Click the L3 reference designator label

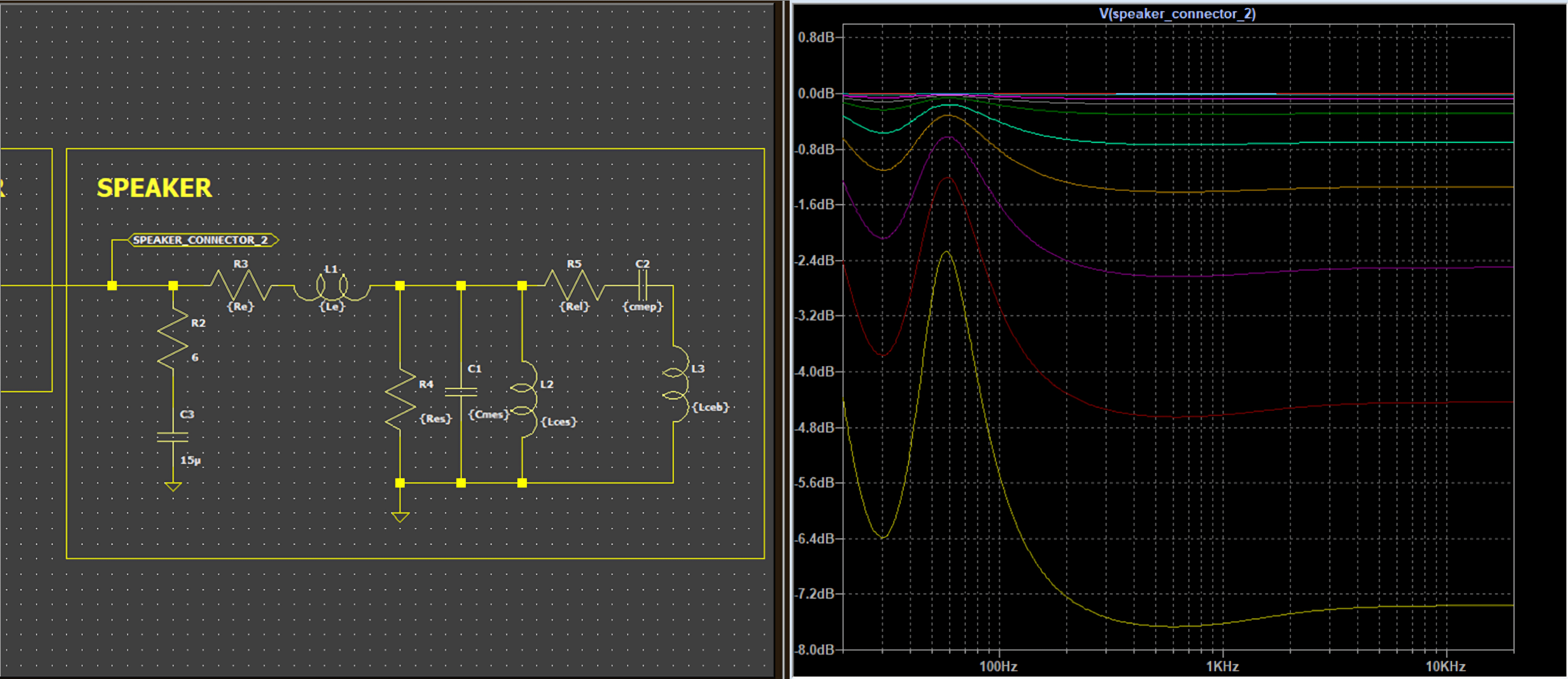point(697,369)
